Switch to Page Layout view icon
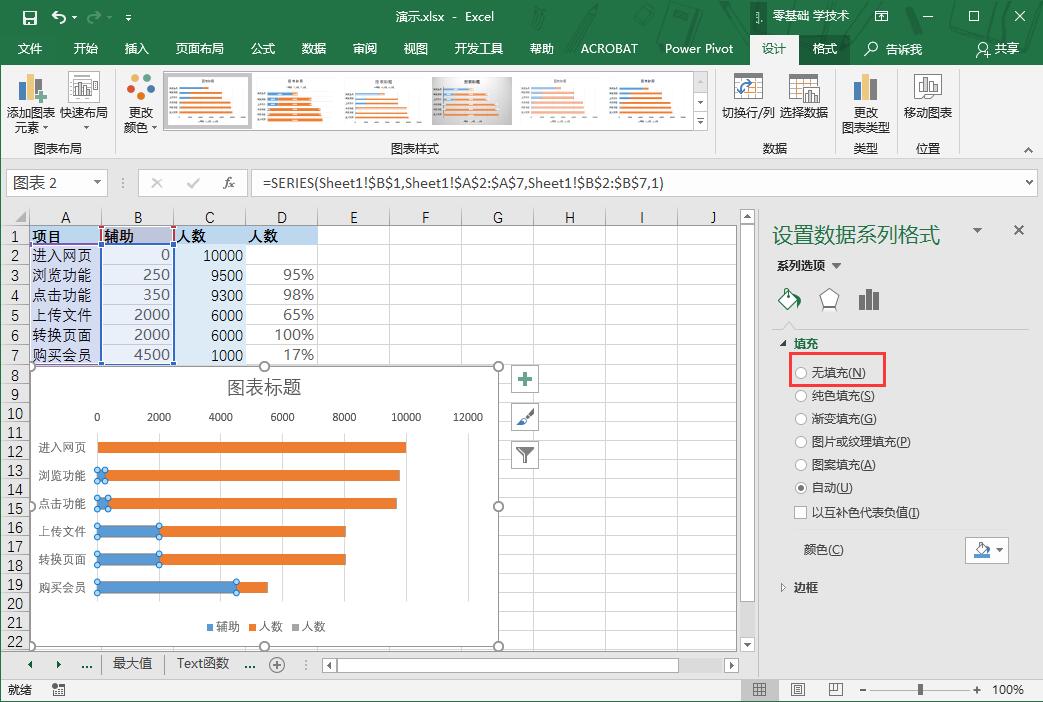 tap(798, 690)
